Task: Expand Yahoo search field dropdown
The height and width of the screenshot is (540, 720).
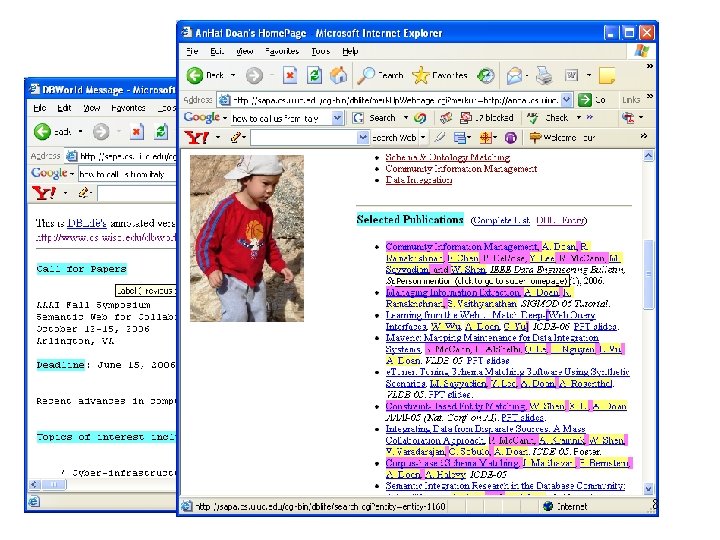Action: 363,137
